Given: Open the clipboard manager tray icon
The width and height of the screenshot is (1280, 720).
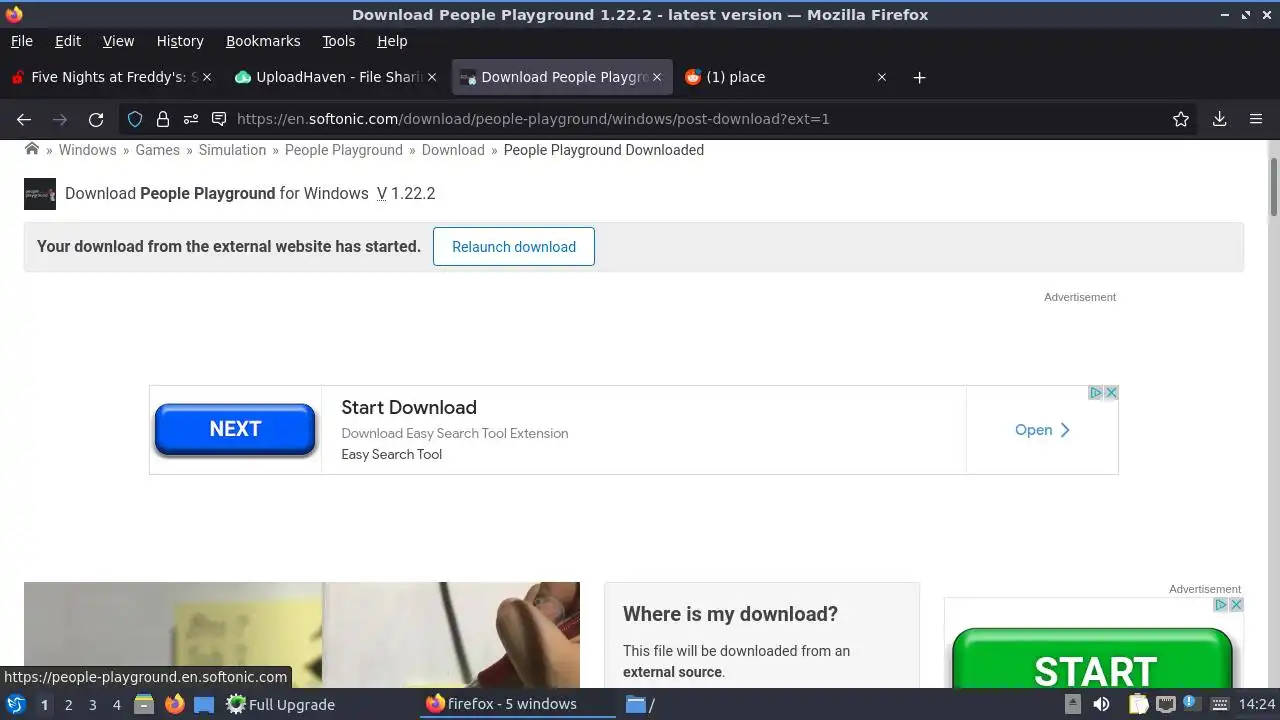Looking at the screenshot, I should point(1139,704).
